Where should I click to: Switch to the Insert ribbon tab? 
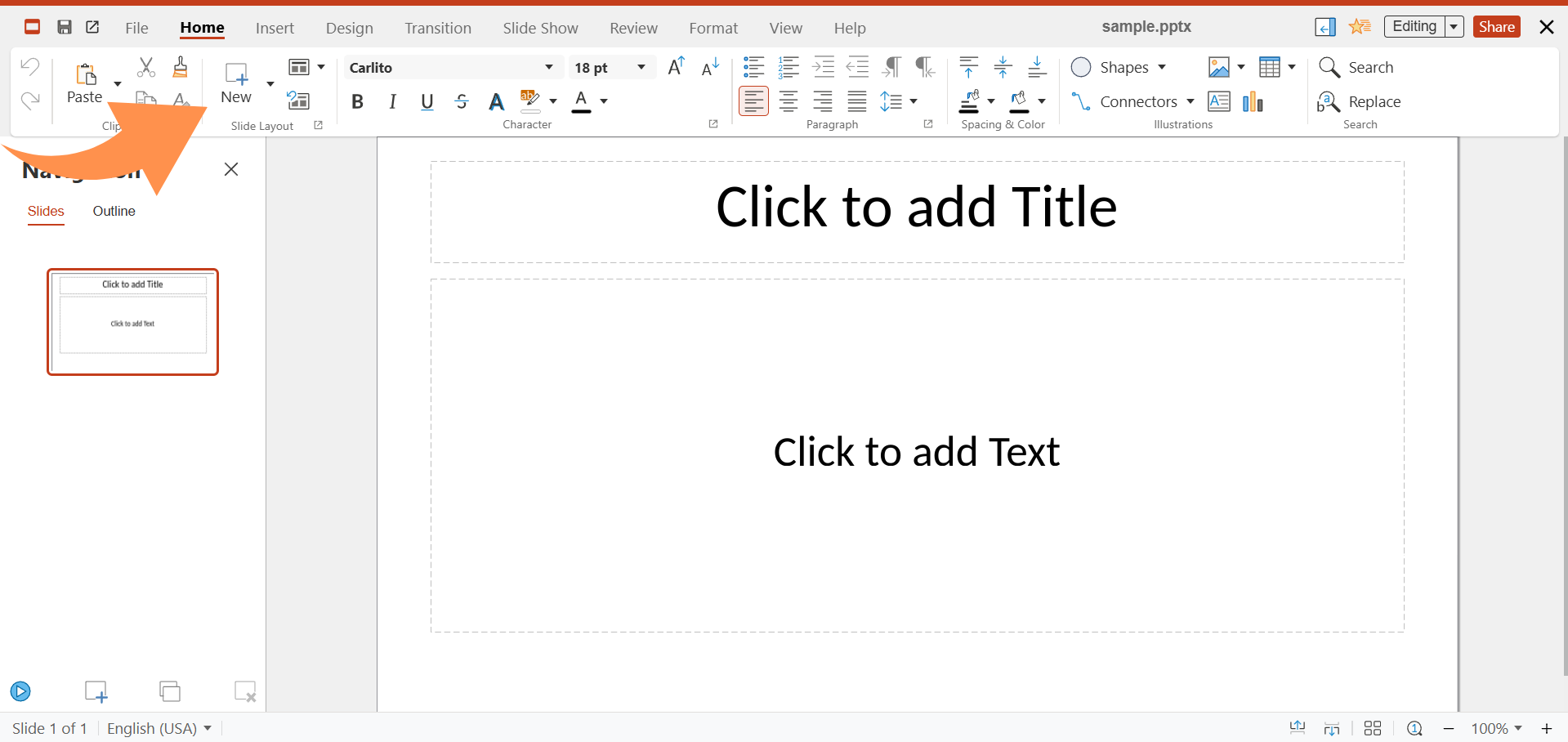(x=275, y=27)
